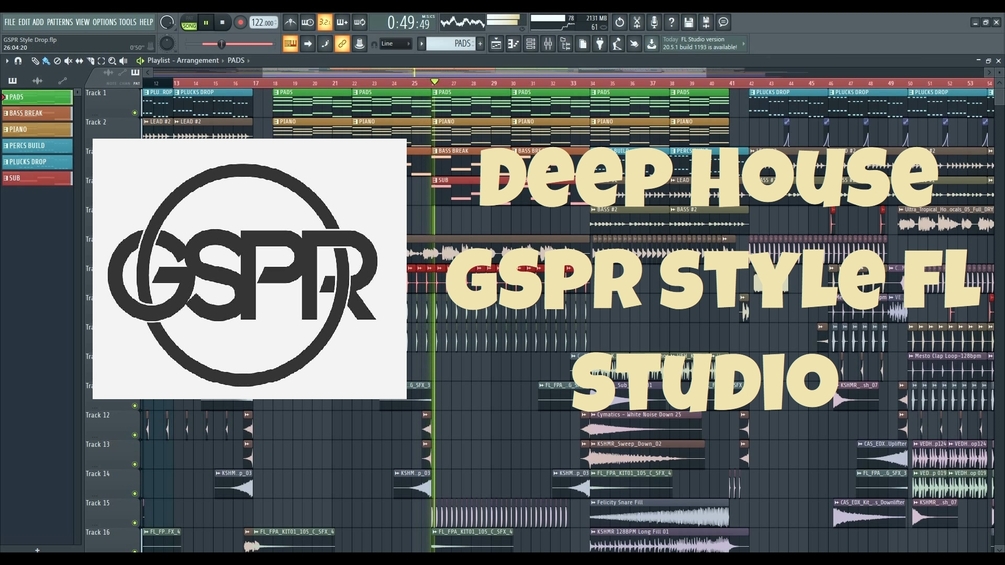The height and width of the screenshot is (565, 1005).
Task: Select the BASS BREAK pattern
Action: 37,113
